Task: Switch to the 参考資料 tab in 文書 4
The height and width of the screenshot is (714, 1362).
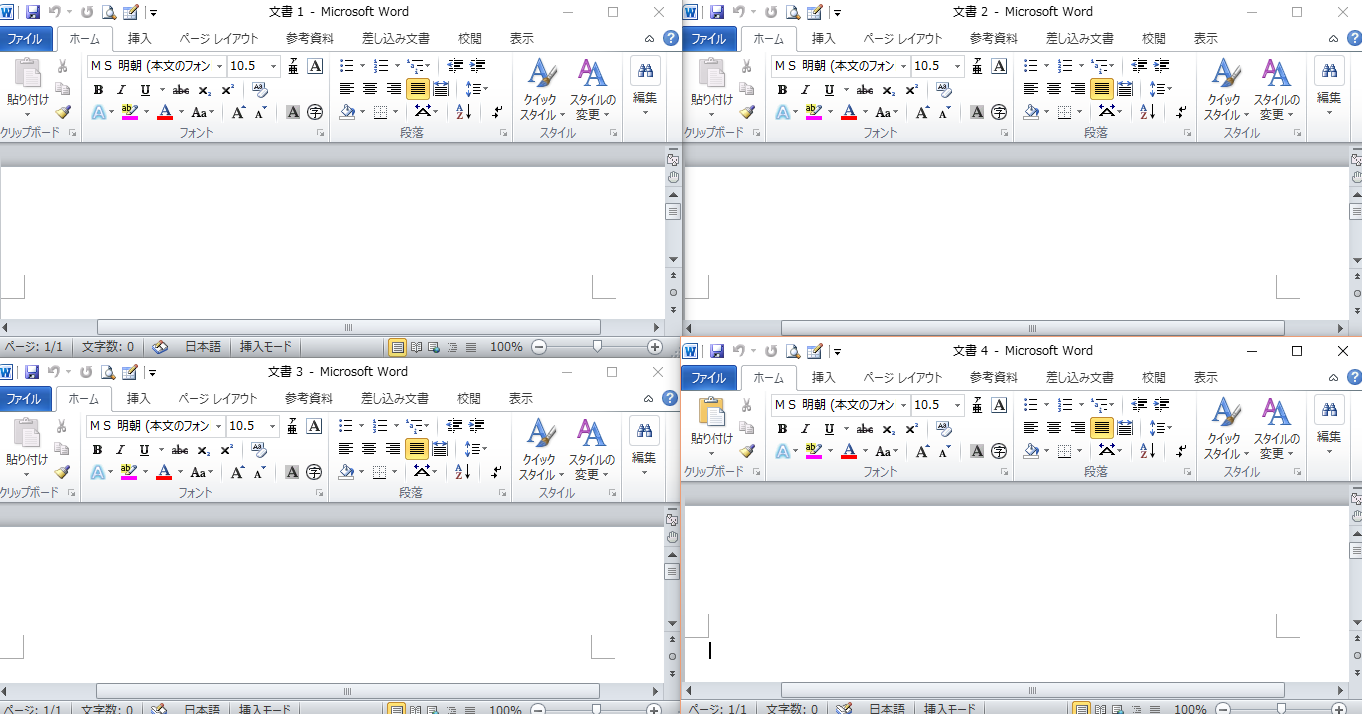Action: point(993,378)
